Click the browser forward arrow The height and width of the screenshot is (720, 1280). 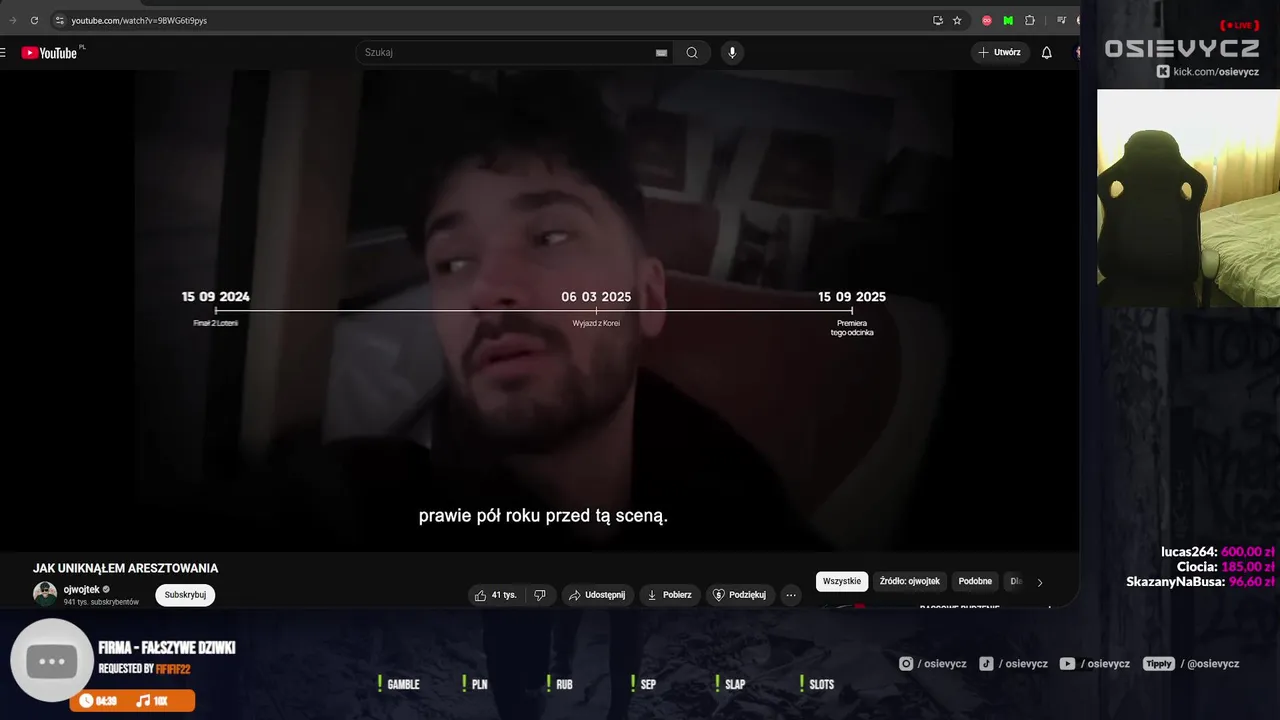point(13,20)
